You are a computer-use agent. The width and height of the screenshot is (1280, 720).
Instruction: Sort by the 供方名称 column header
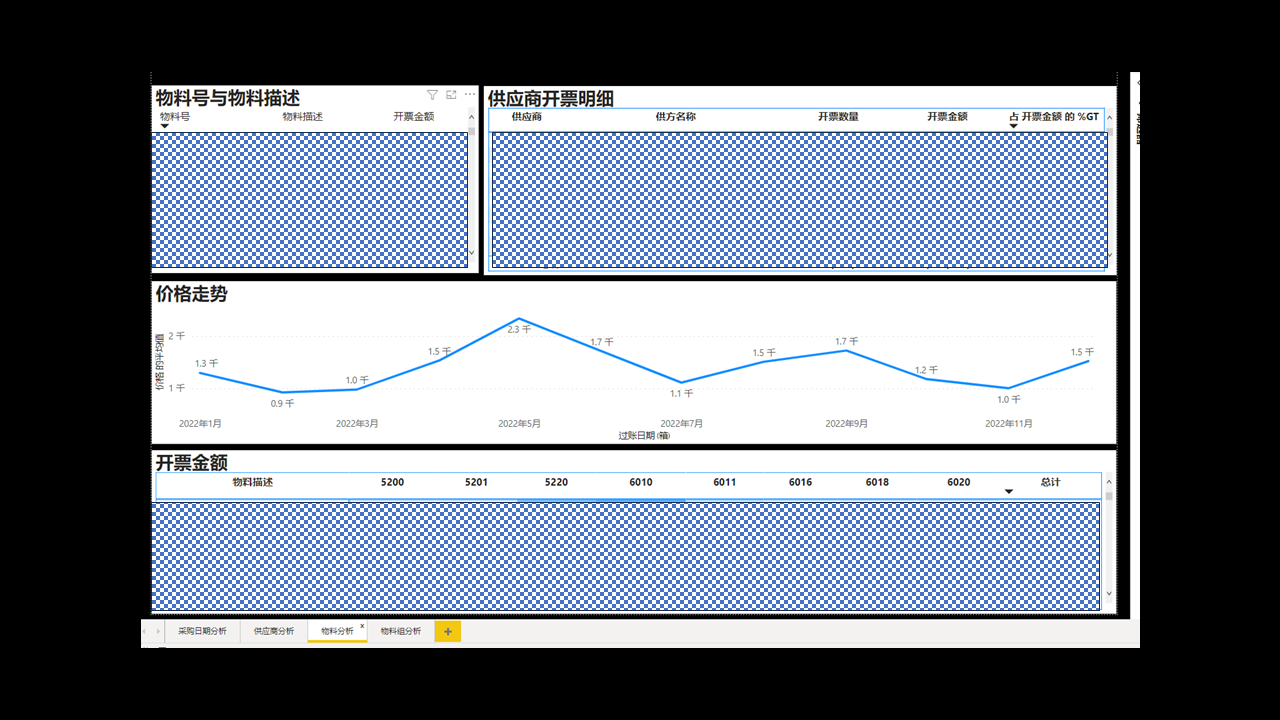pyautogui.click(x=675, y=116)
